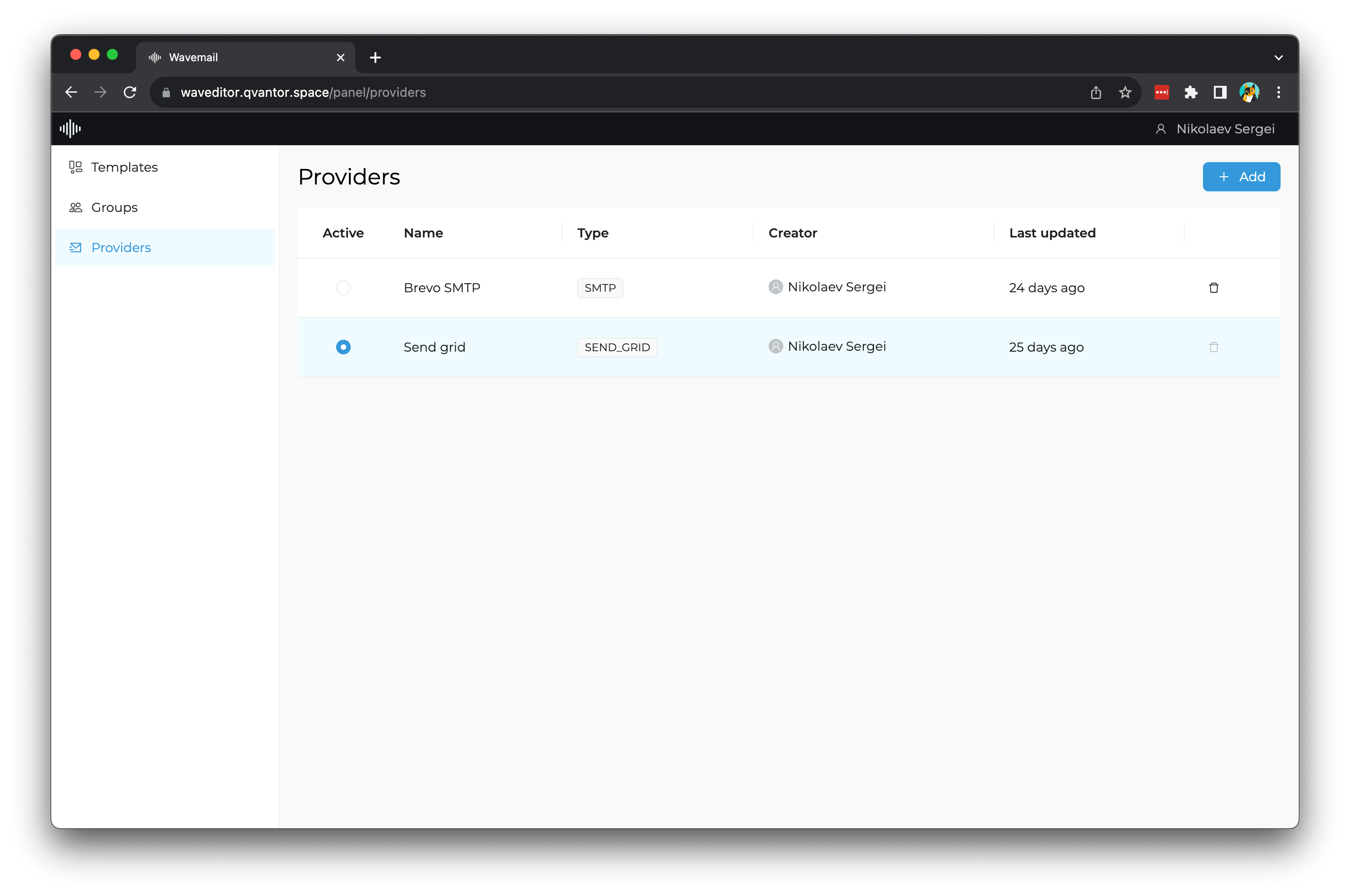This screenshot has width=1350, height=896.
Task: Open a new browser tab with plus
Action: pyautogui.click(x=375, y=57)
